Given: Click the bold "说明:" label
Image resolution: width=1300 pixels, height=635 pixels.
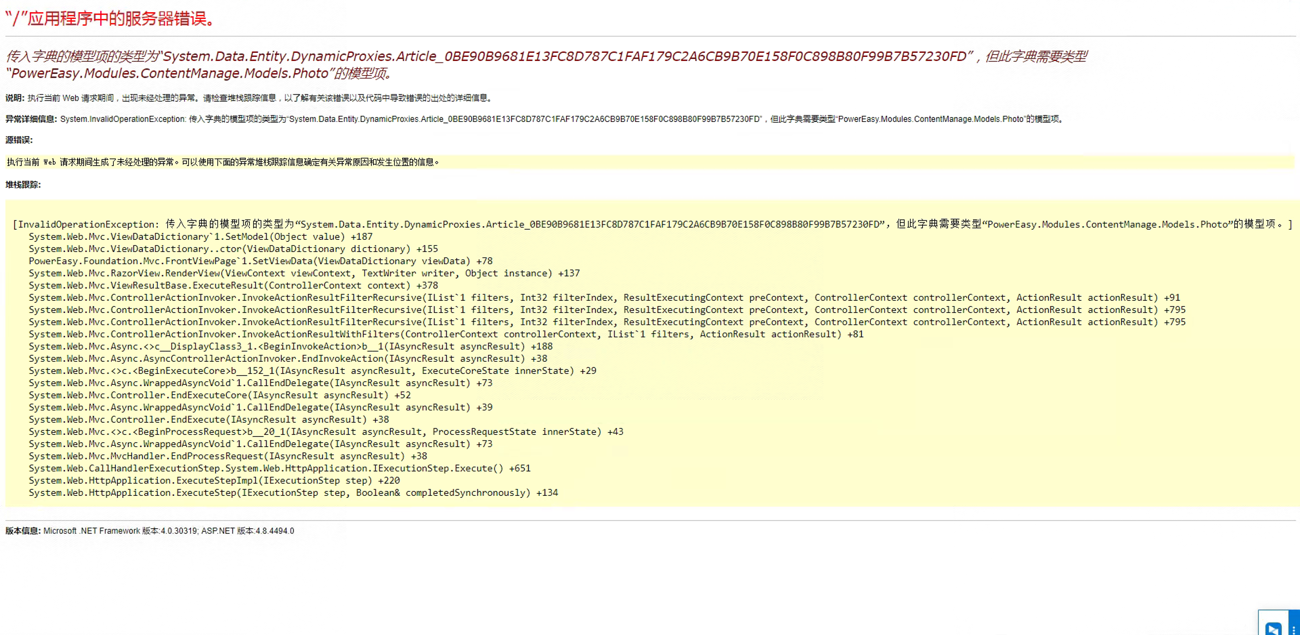Looking at the screenshot, I should [x=15, y=98].
